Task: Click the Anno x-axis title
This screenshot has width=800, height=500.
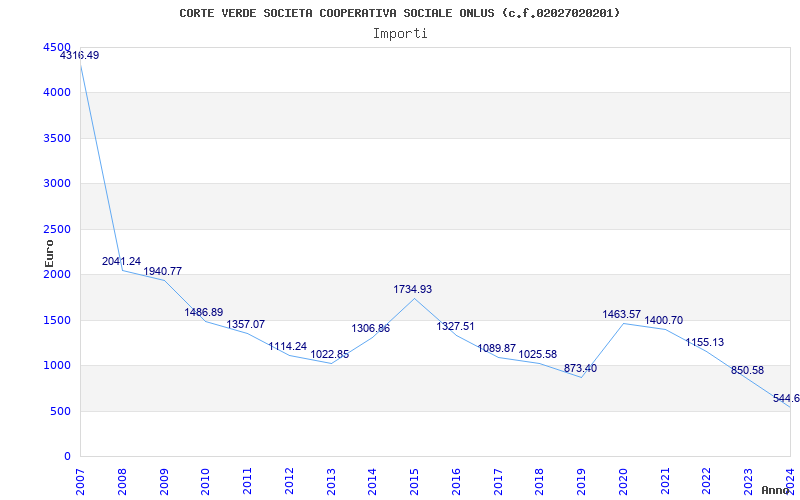Action: coord(776,490)
